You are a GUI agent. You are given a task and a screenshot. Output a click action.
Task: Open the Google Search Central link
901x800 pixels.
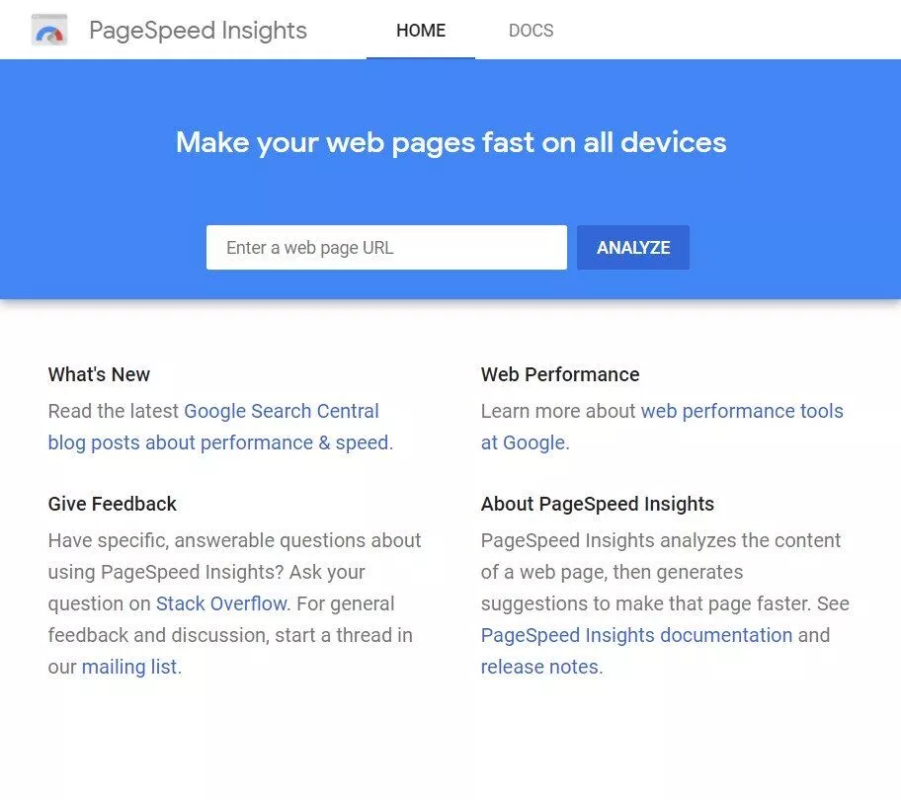pos(282,411)
